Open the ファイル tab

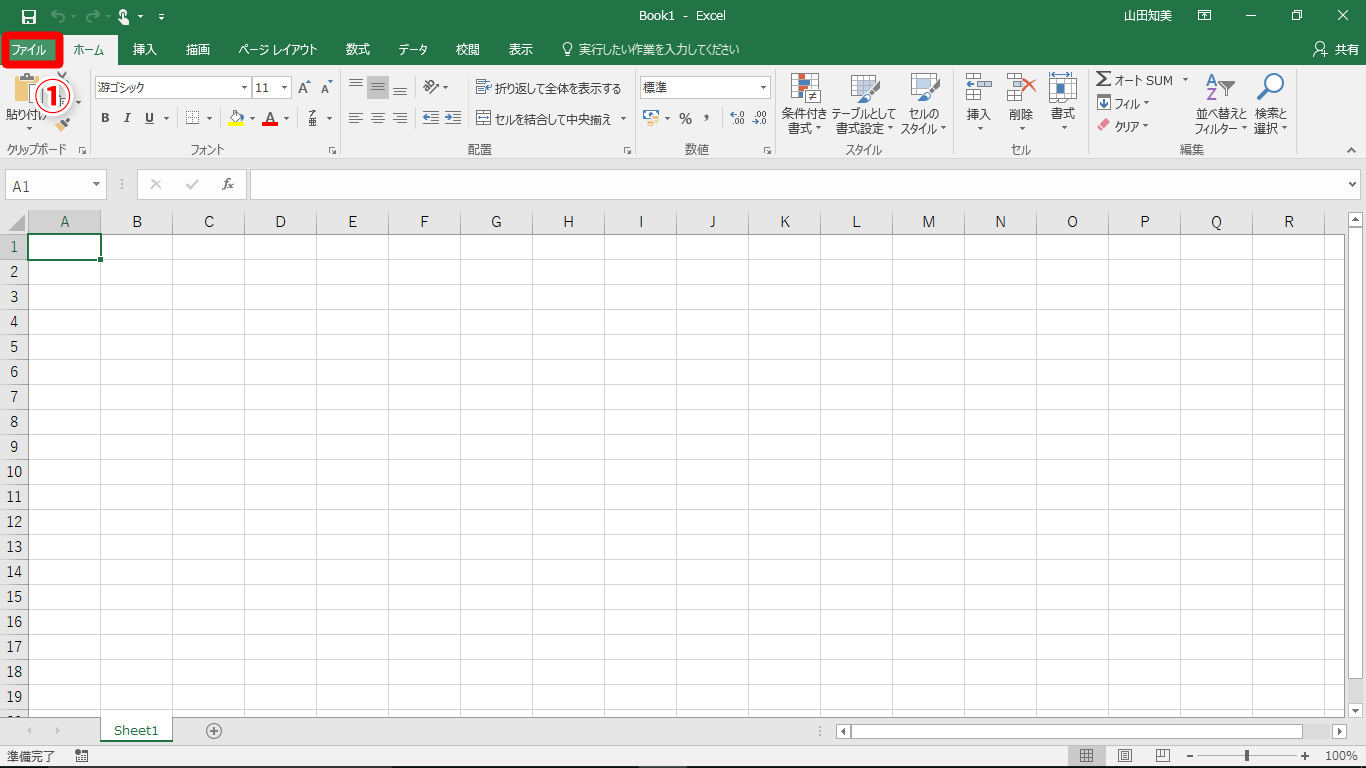tap(29, 49)
